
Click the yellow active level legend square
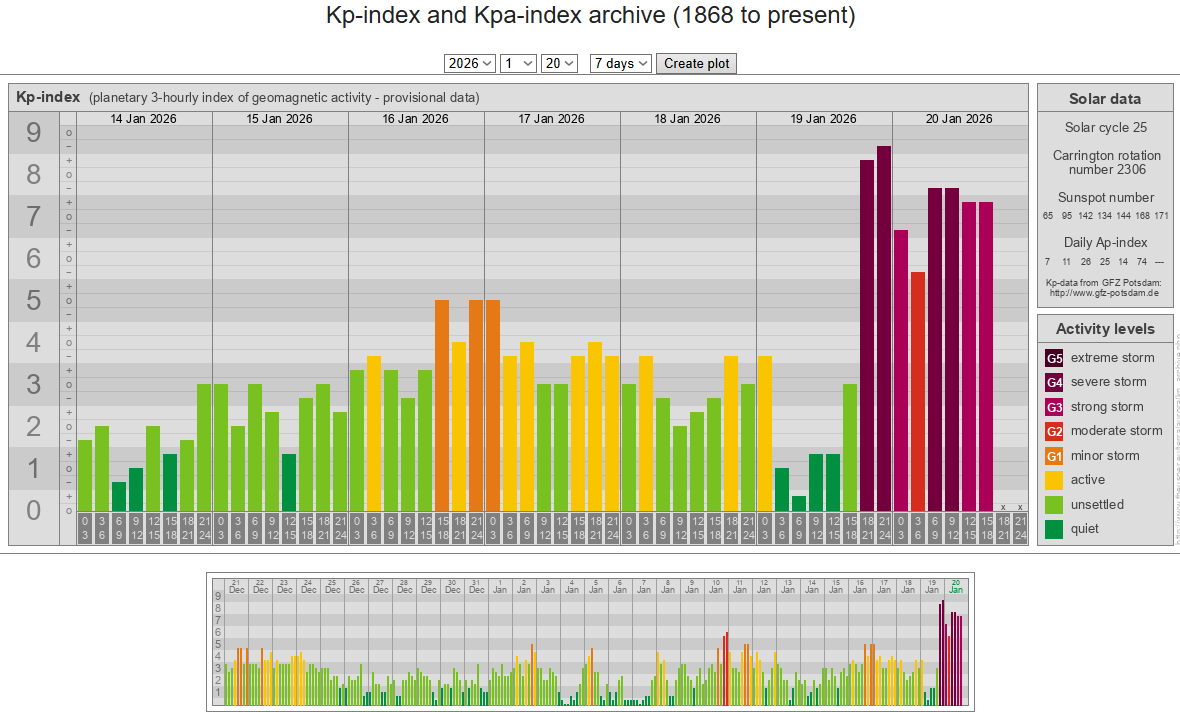[1054, 480]
